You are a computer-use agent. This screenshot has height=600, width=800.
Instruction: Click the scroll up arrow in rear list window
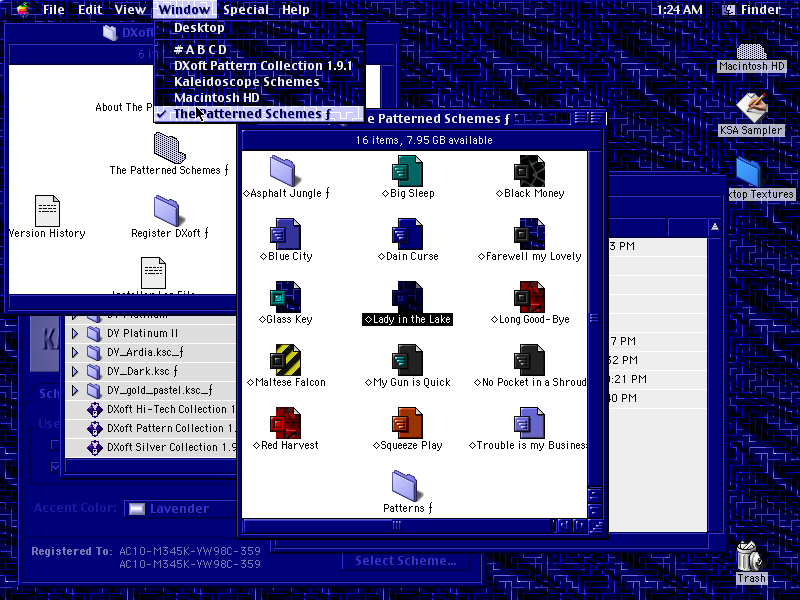[x=715, y=227]
